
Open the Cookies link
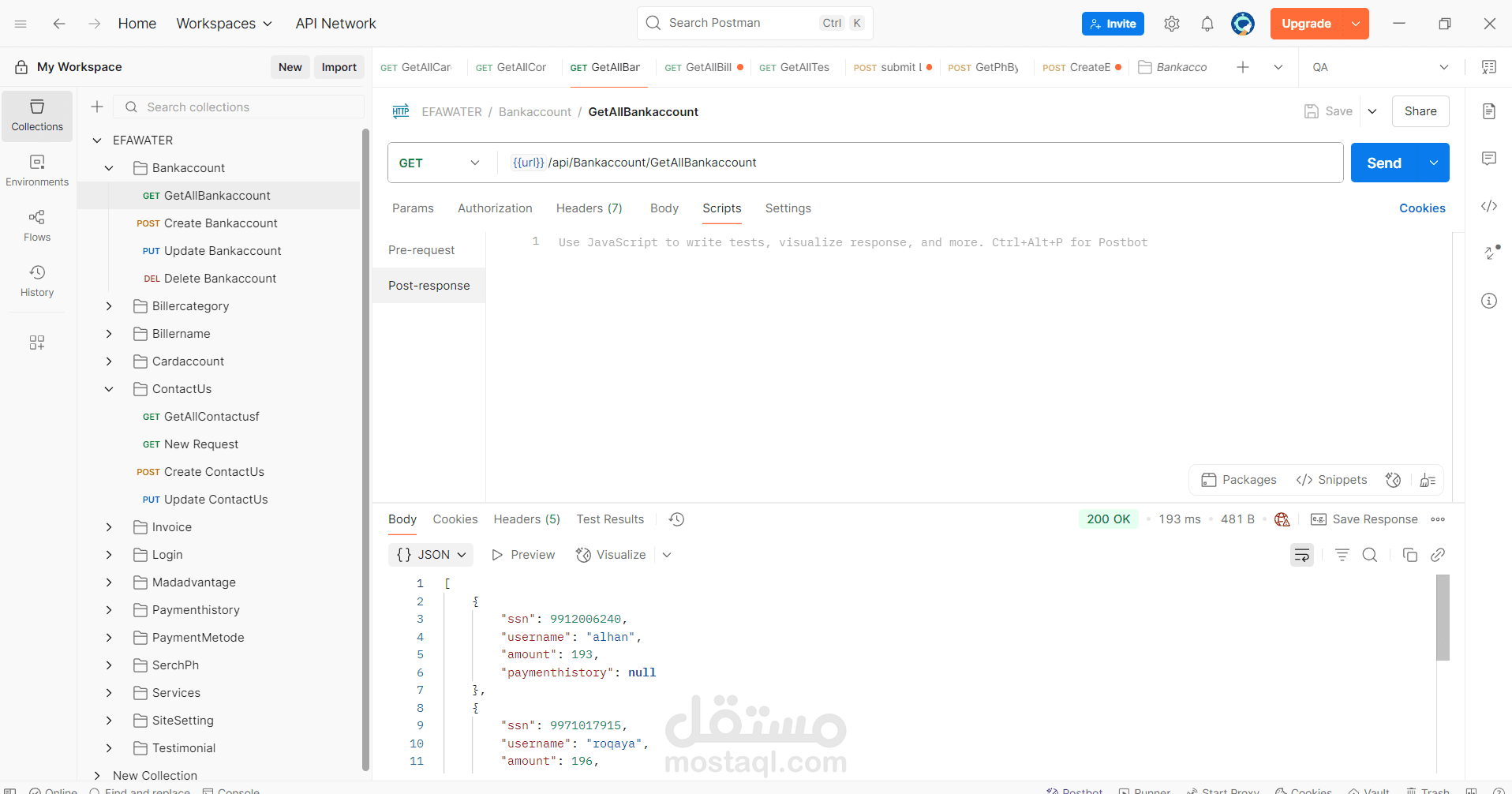[x=1422, y=208]
